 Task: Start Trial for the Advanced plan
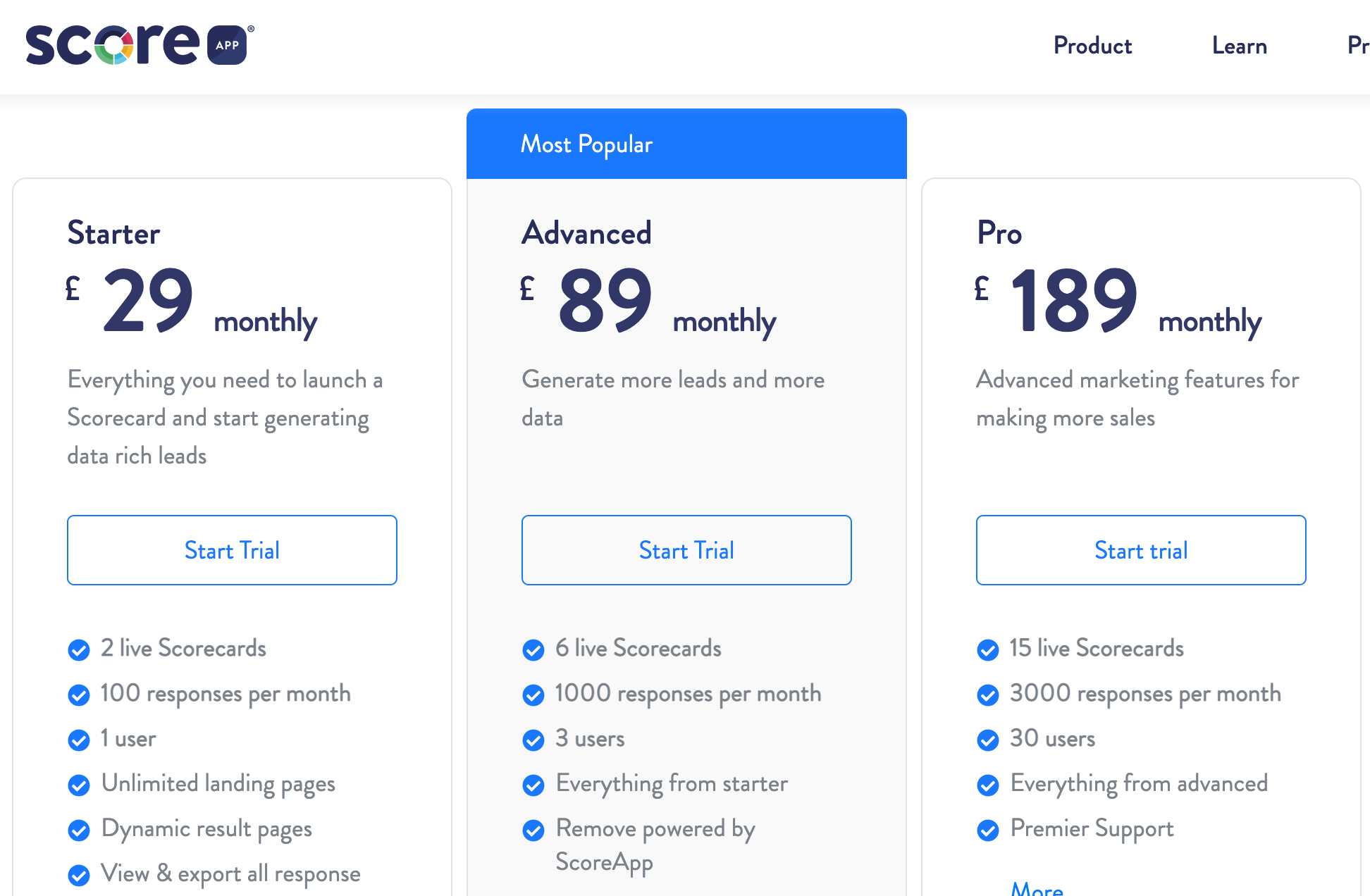686,550
